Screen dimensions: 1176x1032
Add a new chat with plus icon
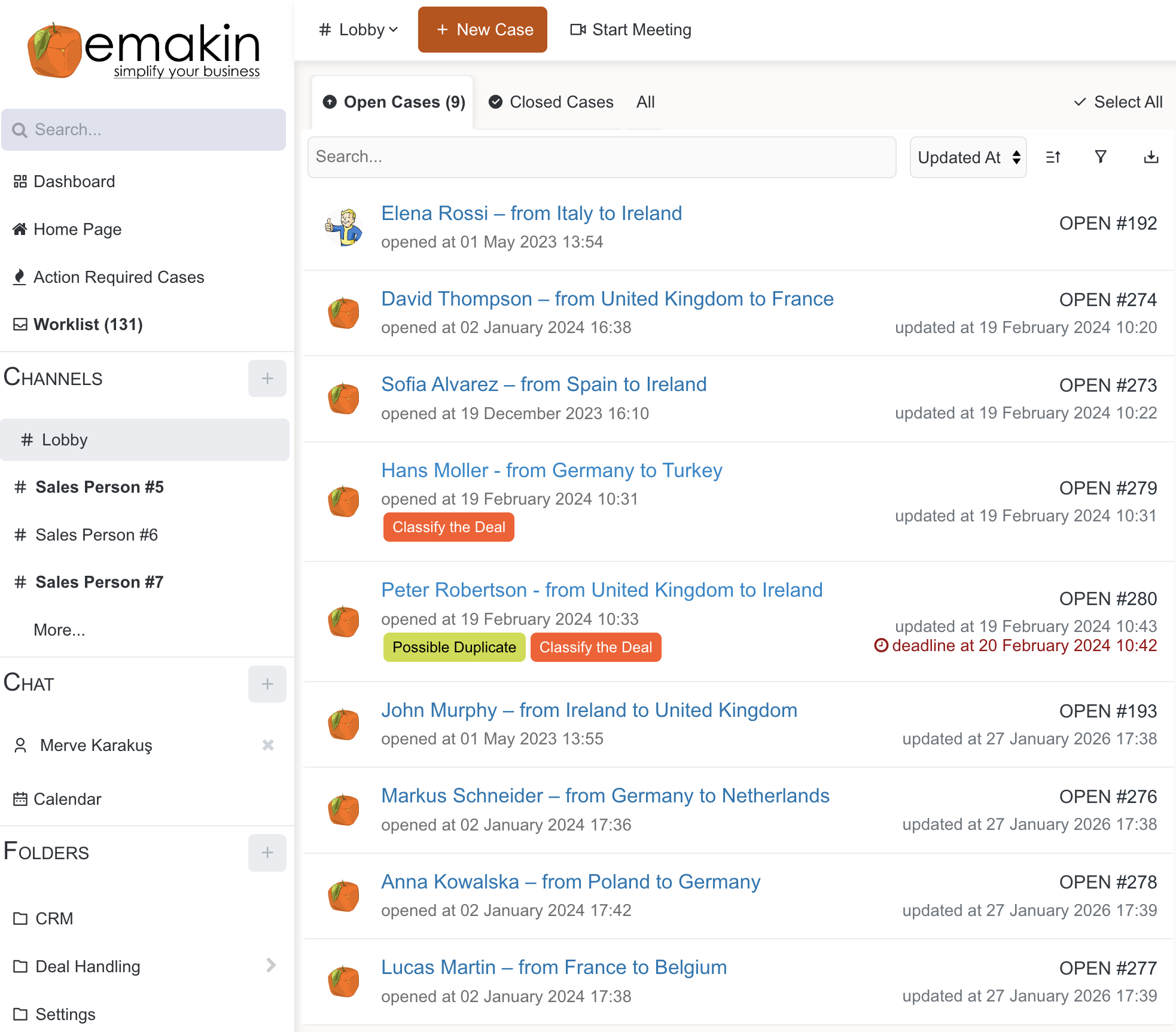[x=267, y=684]
